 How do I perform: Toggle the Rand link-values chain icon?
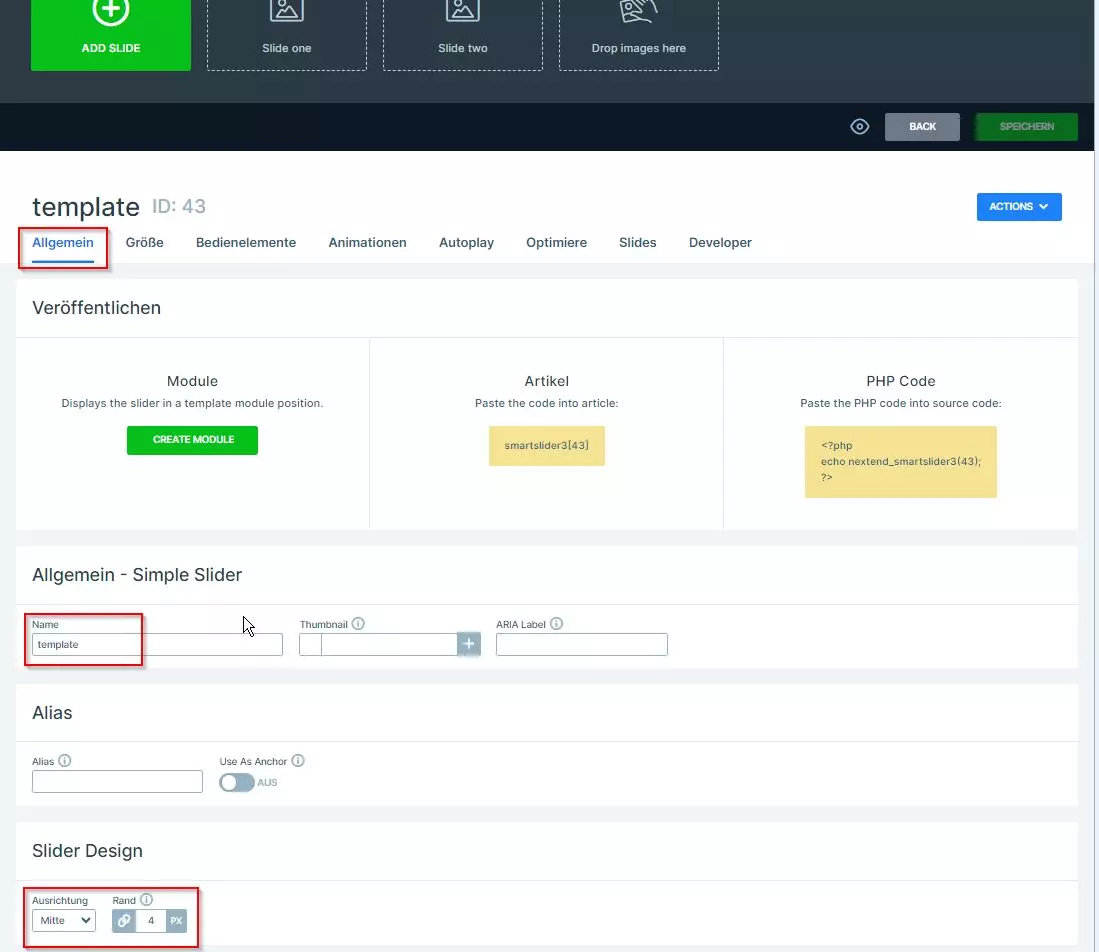(x=124, y=920)
